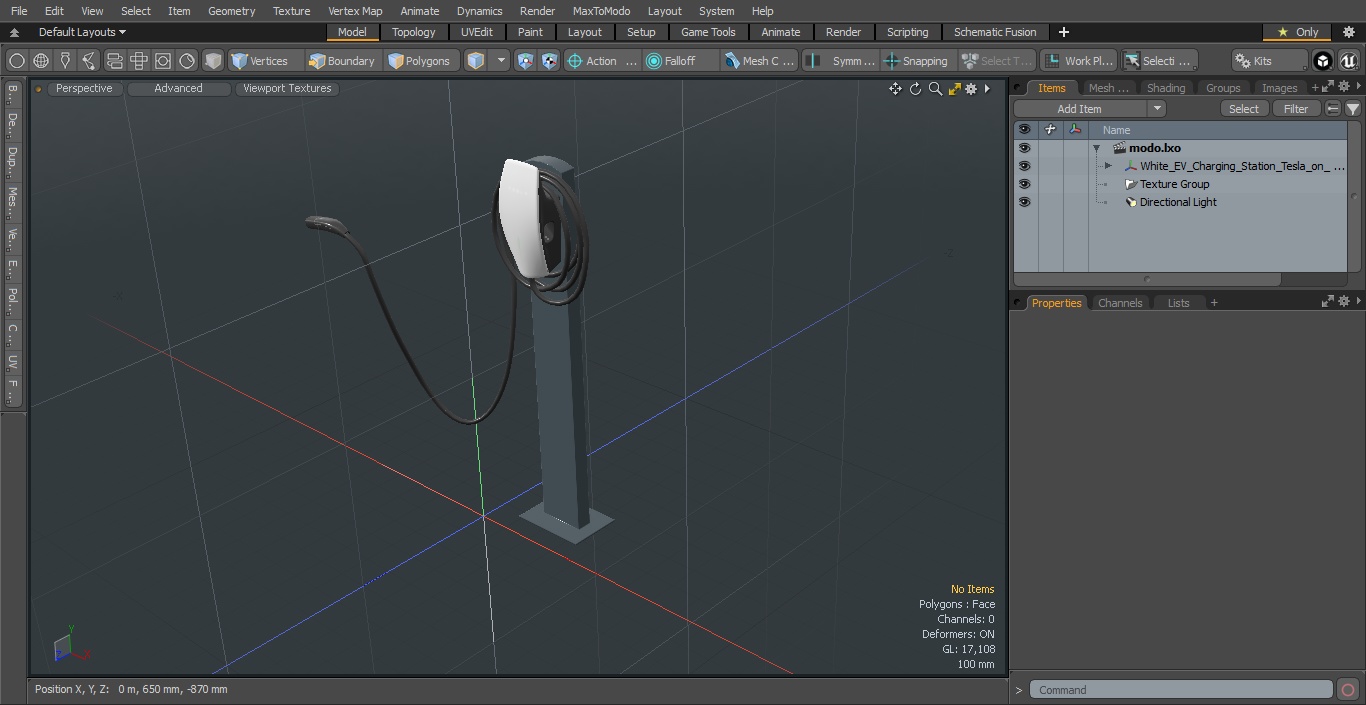Click the viewport rotate icon
The height and width of the screenshot is (705, 1366).
click(x=915, y=89)
